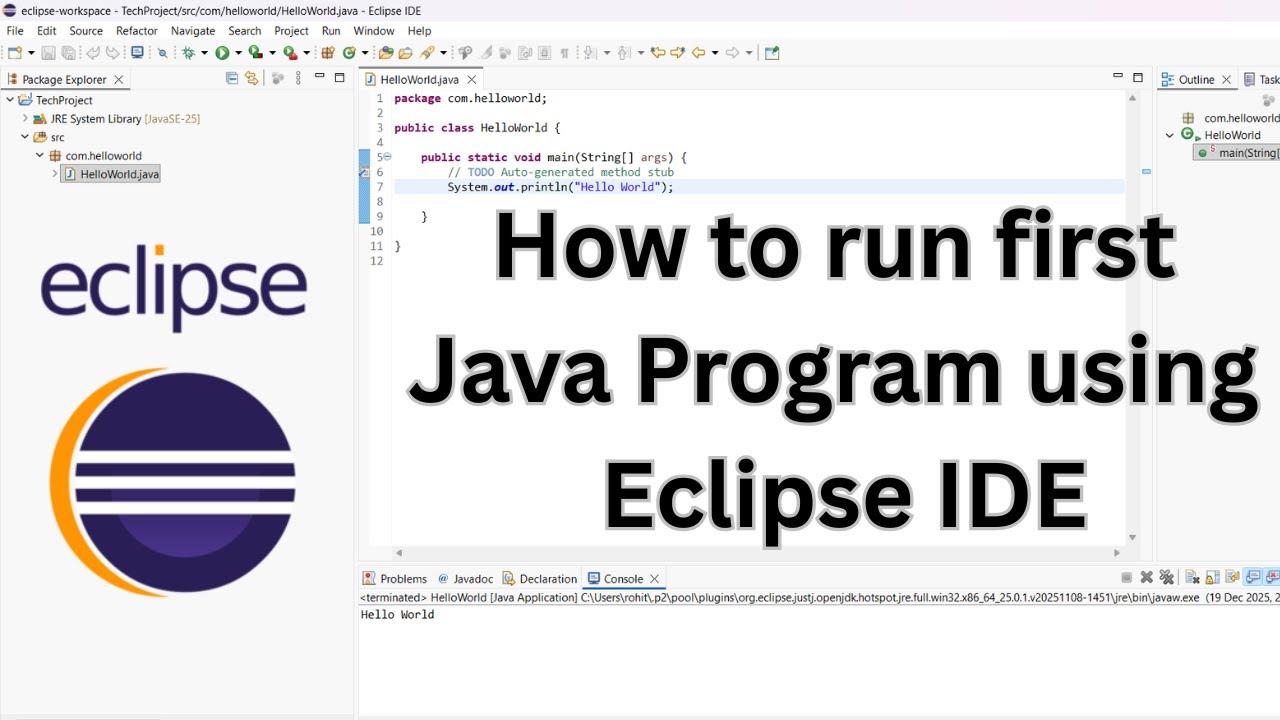Open the Debug dropdown arrow
The width and height of the screenshot is (1280, 720).
204,53
